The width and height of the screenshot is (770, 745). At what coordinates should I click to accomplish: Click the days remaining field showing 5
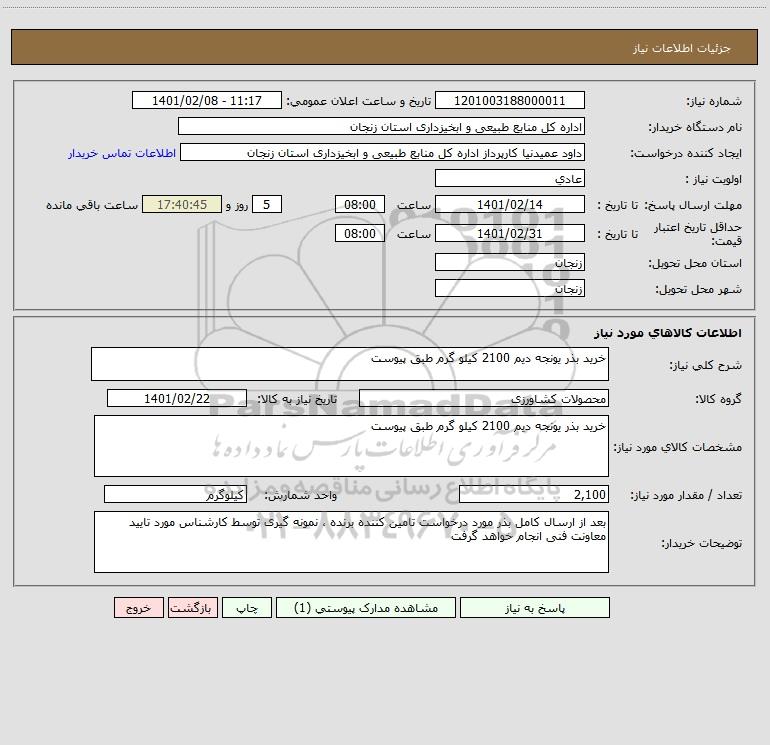pyautogui.click(x=267, y=204)
